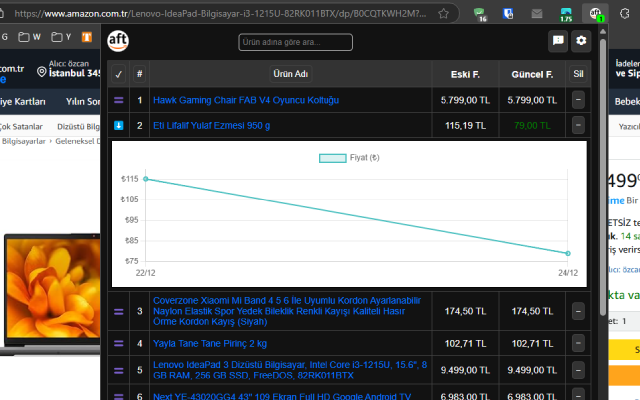The height and width of the screenshot is (400, 640).
Task: Click 5.799,00 TL old price of Hawk chair
Action: (x=465, y=100)
